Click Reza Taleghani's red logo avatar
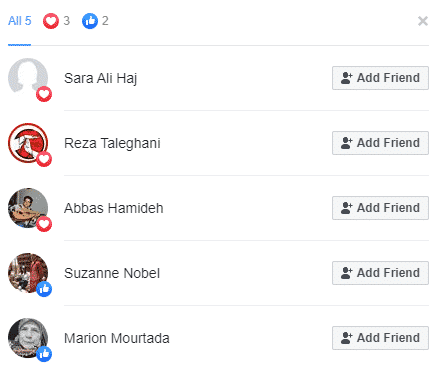The width and height of the screenshot is (437, 372). [28, 143]
